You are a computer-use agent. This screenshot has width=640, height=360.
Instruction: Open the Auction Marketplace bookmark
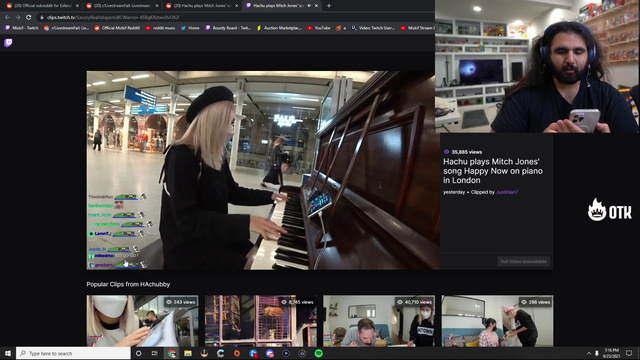click(279, 28)
